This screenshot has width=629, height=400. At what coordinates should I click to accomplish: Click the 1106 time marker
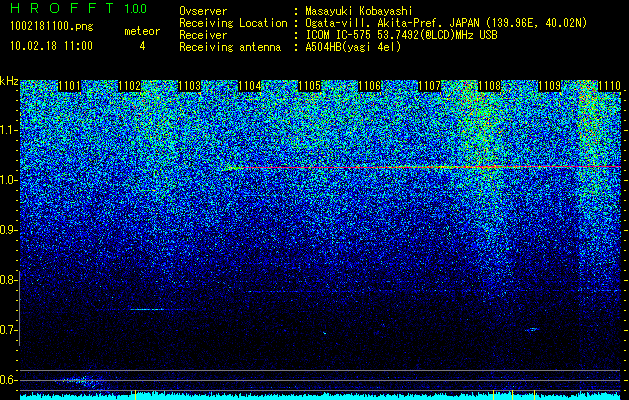click(x=369, y=86)
